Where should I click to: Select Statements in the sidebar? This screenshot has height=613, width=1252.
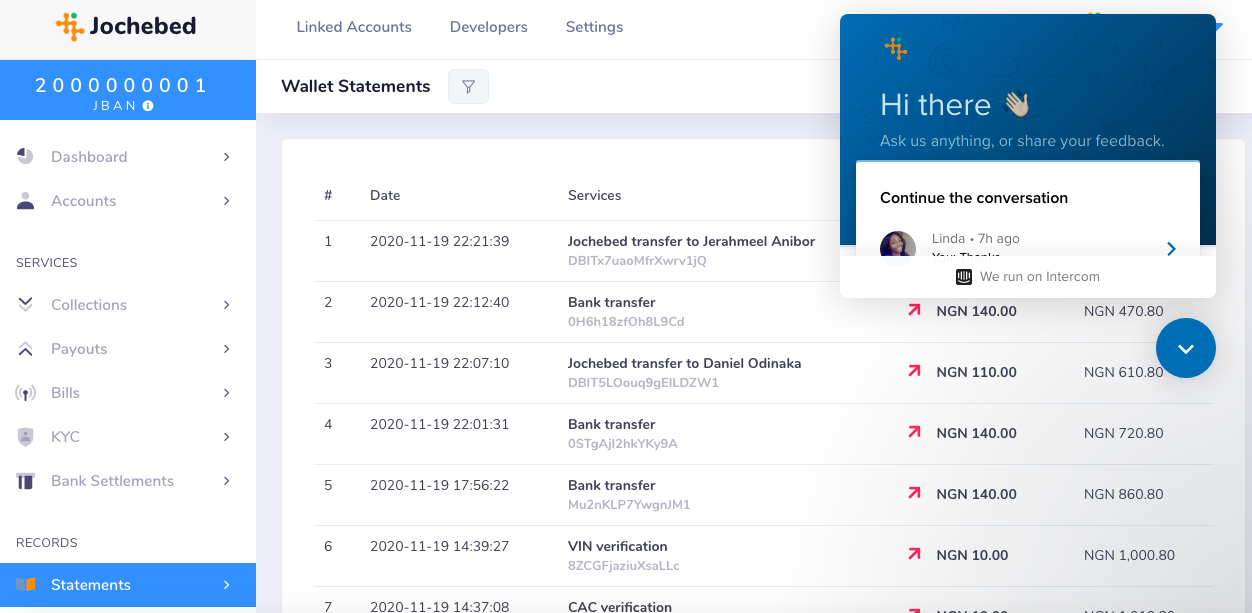pyautogui.click(x=128, y=585)
